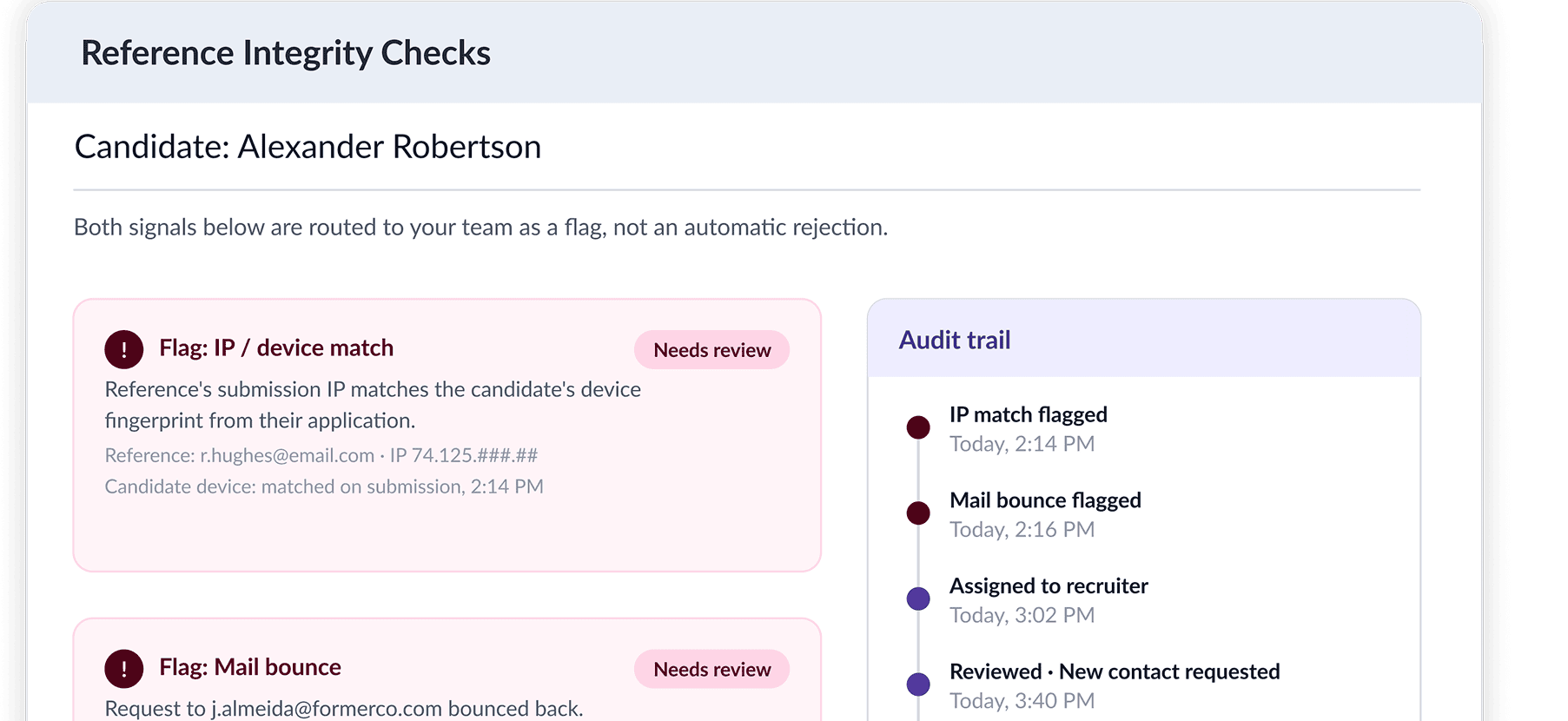The height and width of the screenshot is (721, 1568).
Task: Click the note about signals routed as a flag
Action: [x=480, y=228]
